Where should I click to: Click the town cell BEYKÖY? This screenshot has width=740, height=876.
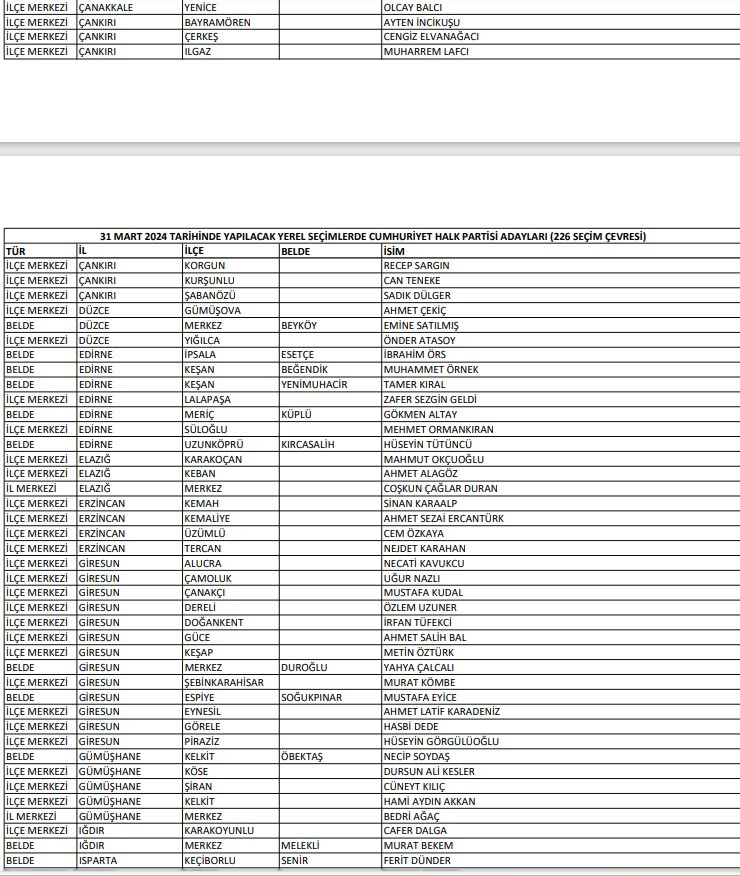click(x=299, y=326)
